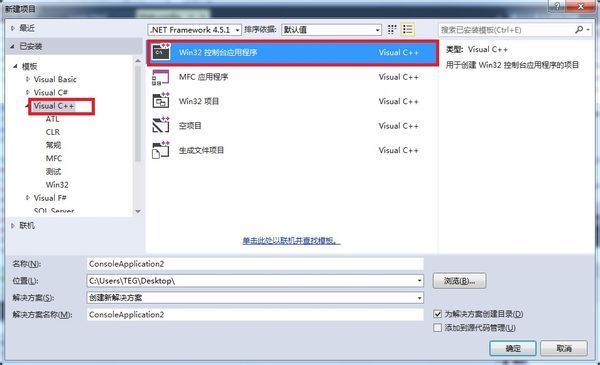Image resolution: width=600 pixels, height=365 pixels.
Task: Click the 确定 button
Action: [x=513, y=349]
